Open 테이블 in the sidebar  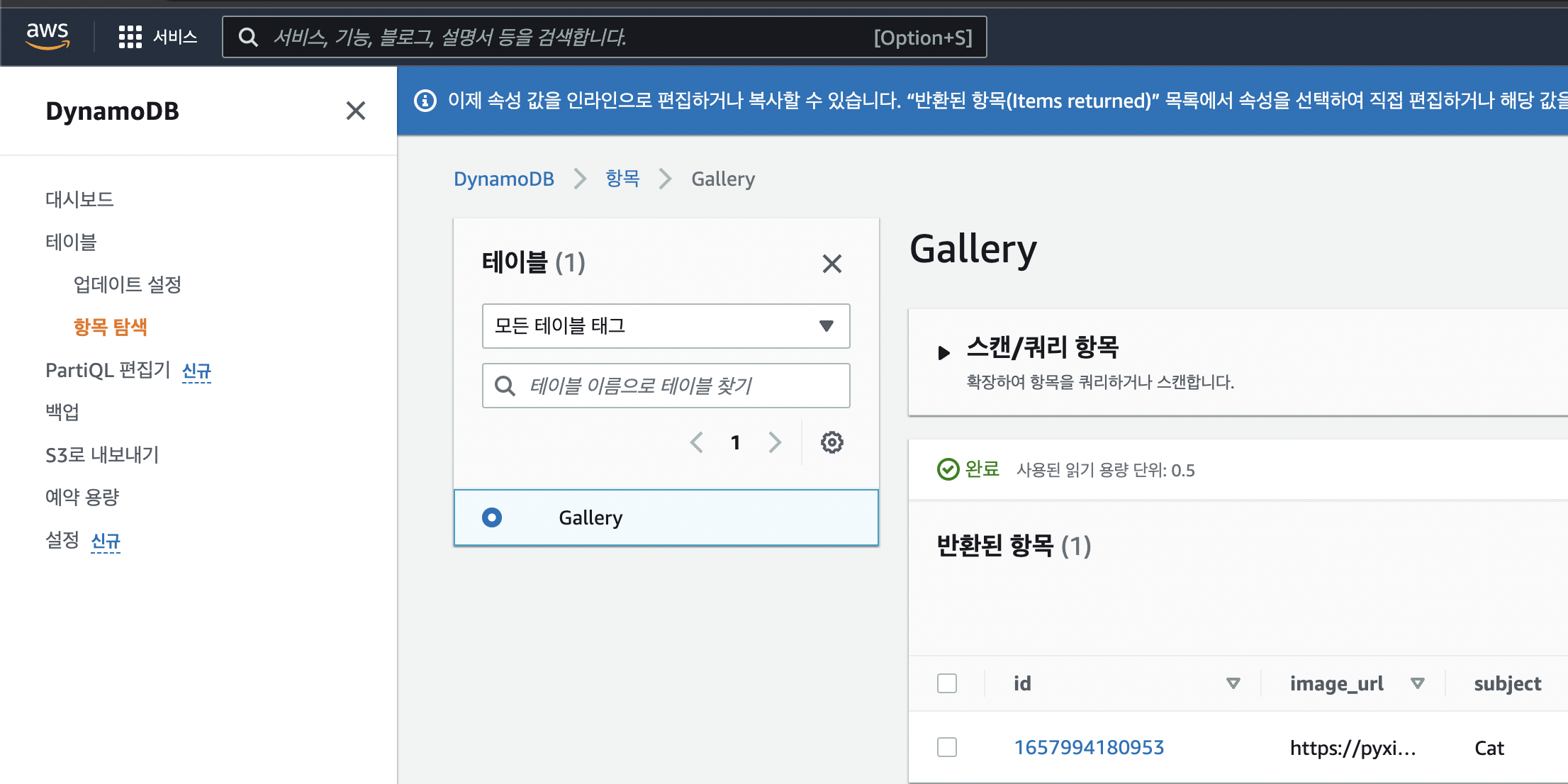click(71, 242)
